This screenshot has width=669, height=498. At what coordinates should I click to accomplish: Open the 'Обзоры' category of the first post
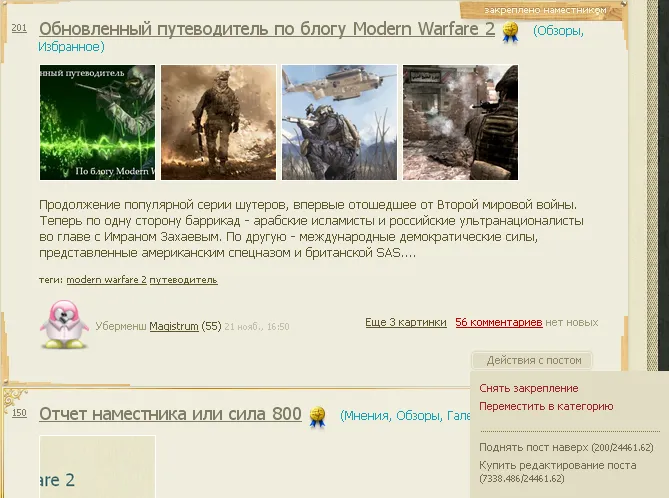[x=559, y=31]
